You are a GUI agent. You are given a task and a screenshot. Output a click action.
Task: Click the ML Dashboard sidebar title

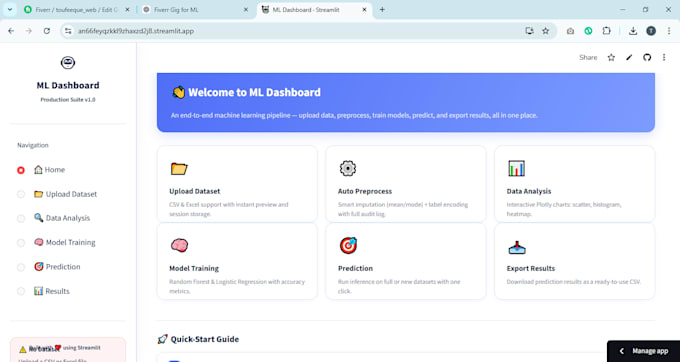68,85
